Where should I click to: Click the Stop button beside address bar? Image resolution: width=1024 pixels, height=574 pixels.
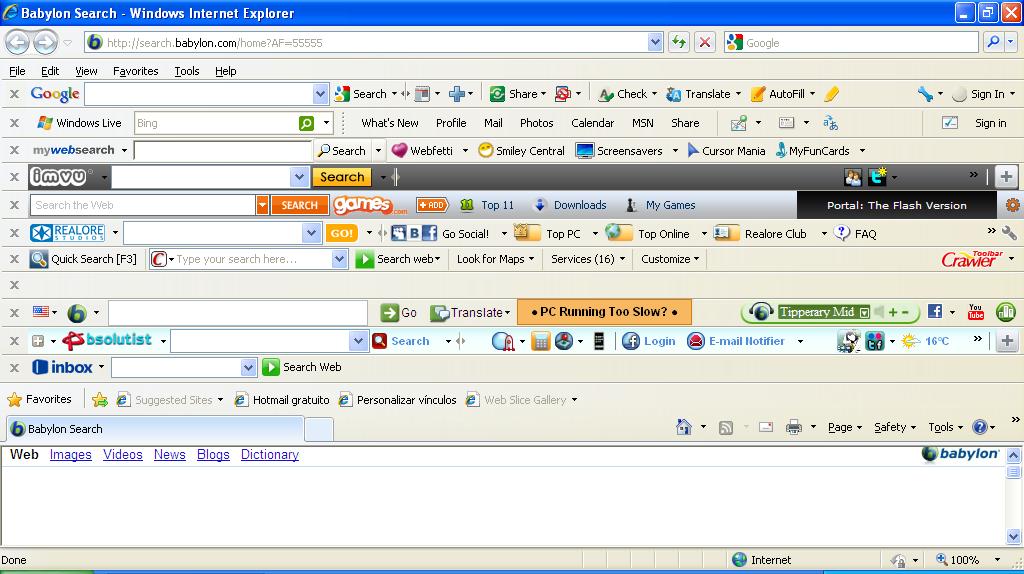pos(705,42)
